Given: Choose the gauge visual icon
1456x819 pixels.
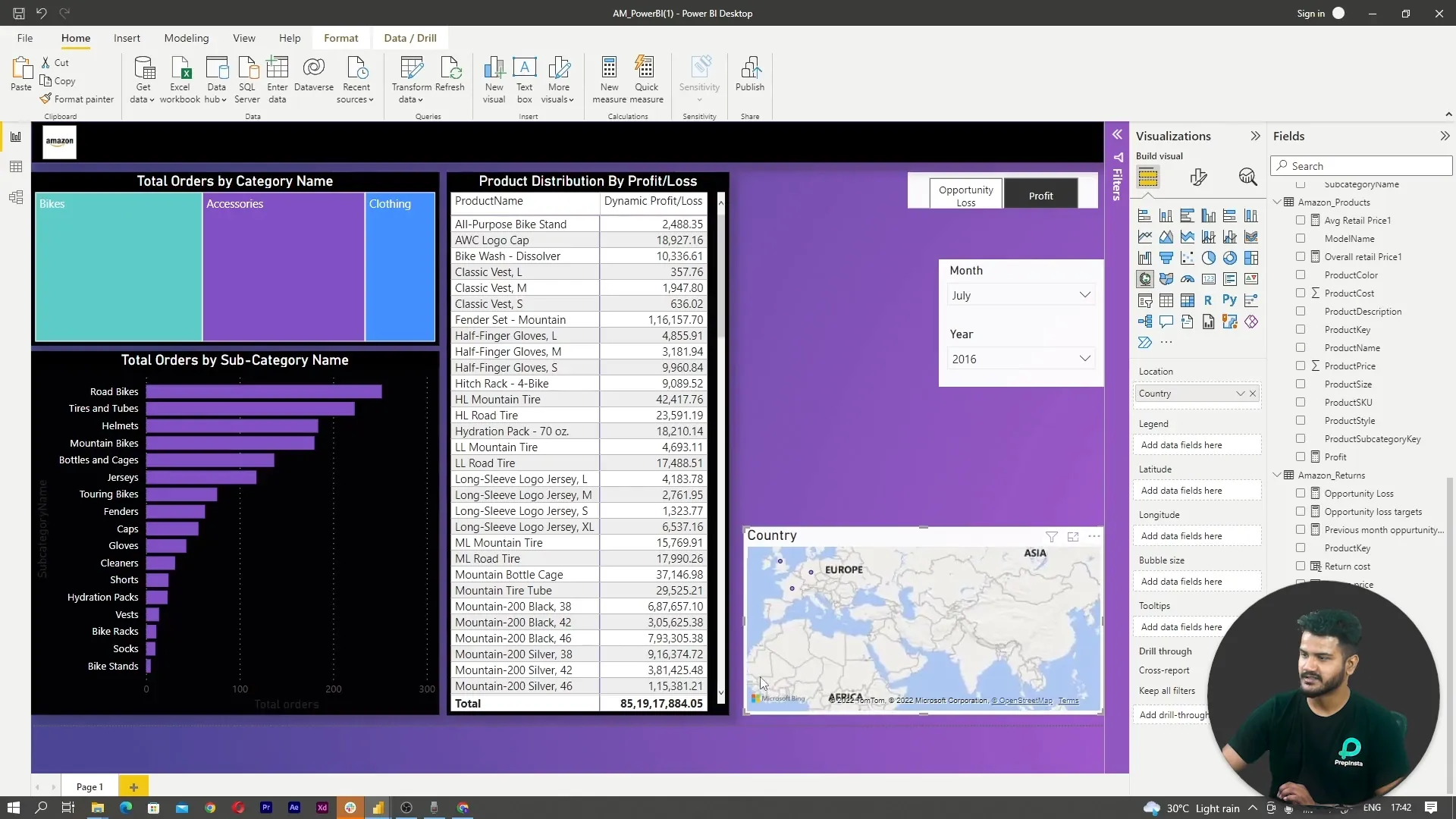Looking at the screenshot, I should (x=1187, y=279).
